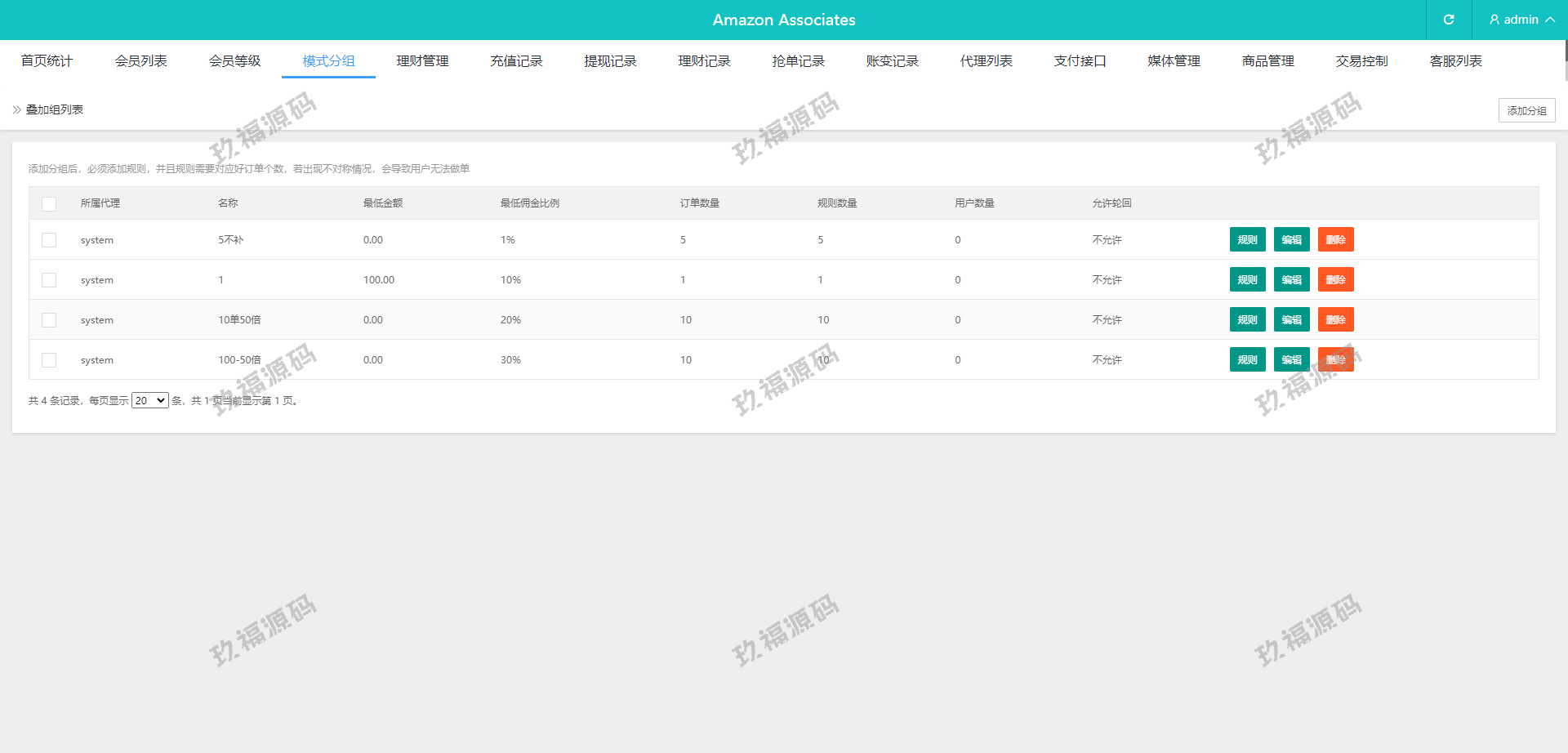1568x753 pixels.
Task: Click the refresh icon in the header
Action: click(1449, 20)
